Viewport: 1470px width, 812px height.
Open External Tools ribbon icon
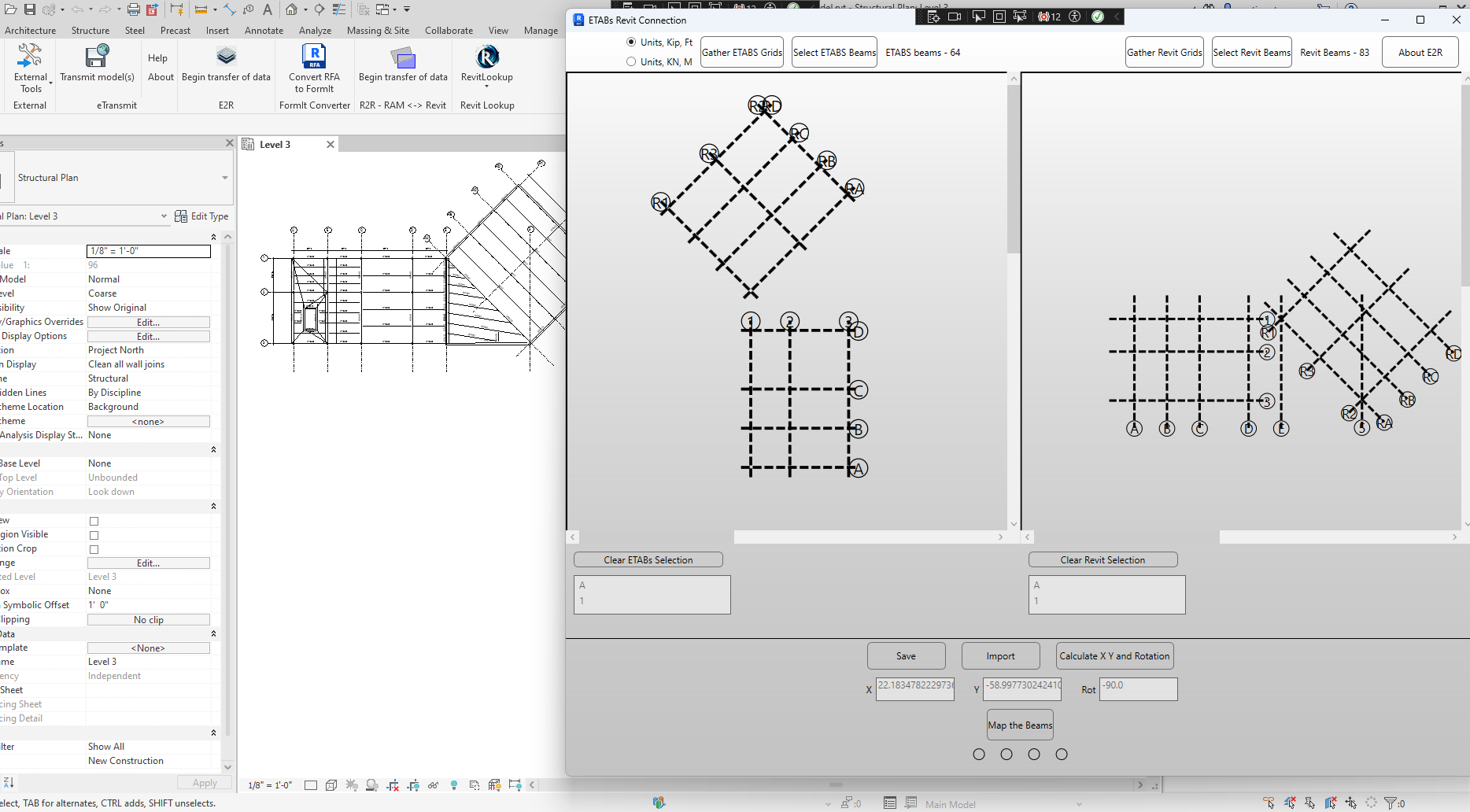tap(30, 57)
